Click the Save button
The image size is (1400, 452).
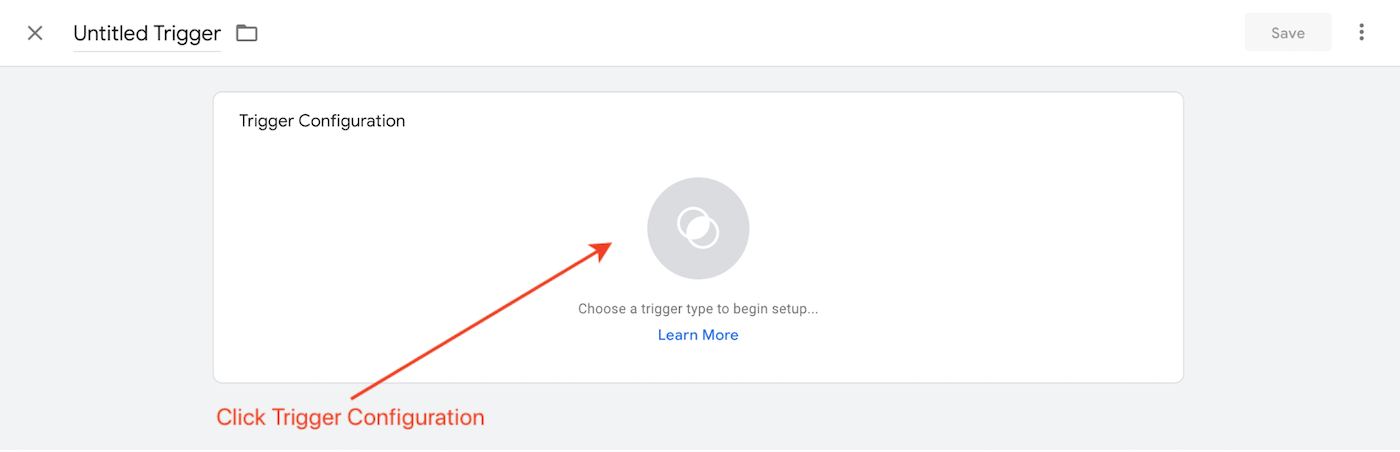pyautogui.click(x=1288, y=33)
